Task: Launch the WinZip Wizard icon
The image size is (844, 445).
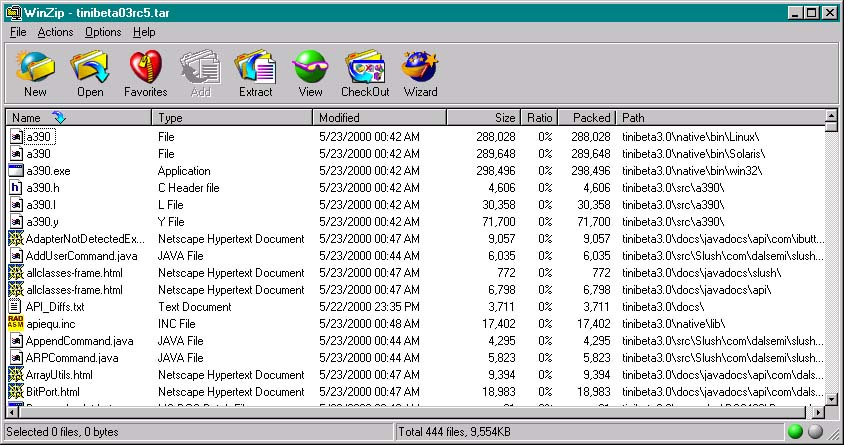Action: [420, 72]
